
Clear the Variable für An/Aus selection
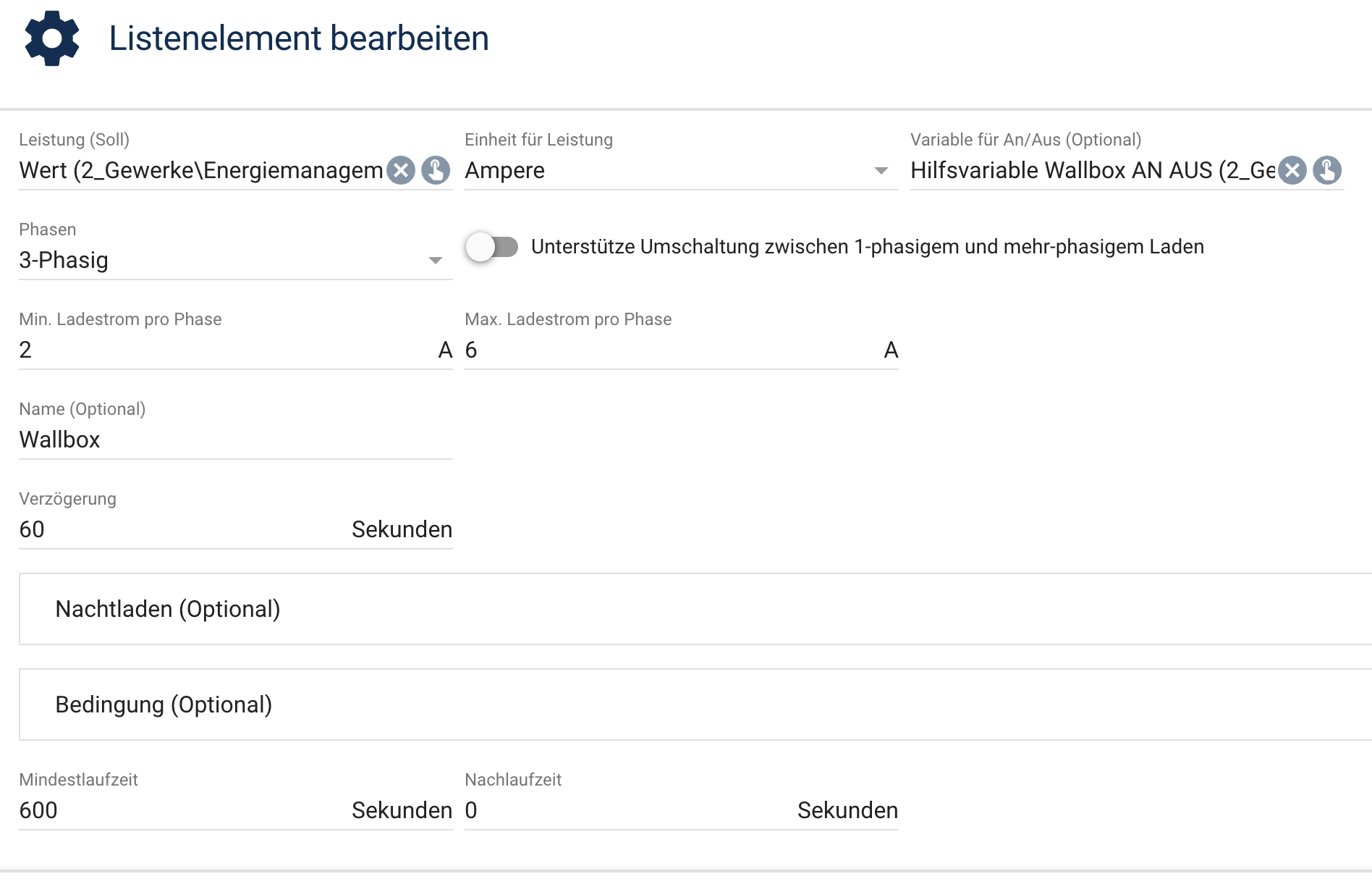coord(1292,171)
